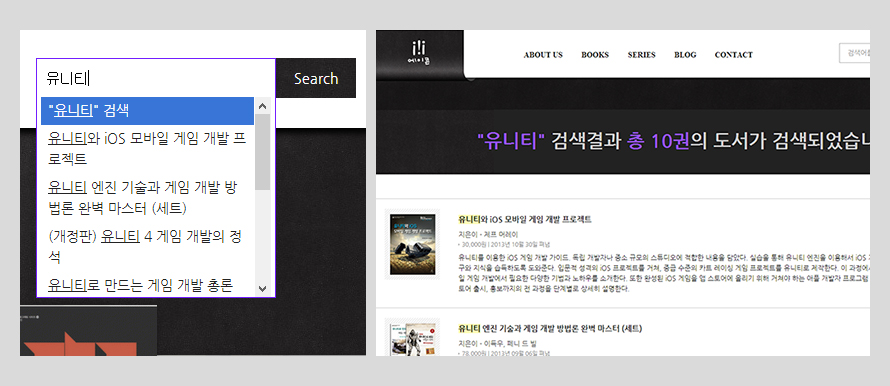Click the suggestion list scrollbar thumb
Screen dimensions: 890x386
coord(262,152)
